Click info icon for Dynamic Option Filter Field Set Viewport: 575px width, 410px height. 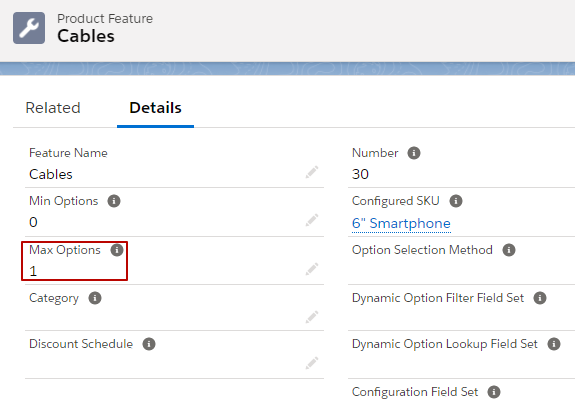coord(540,298)
